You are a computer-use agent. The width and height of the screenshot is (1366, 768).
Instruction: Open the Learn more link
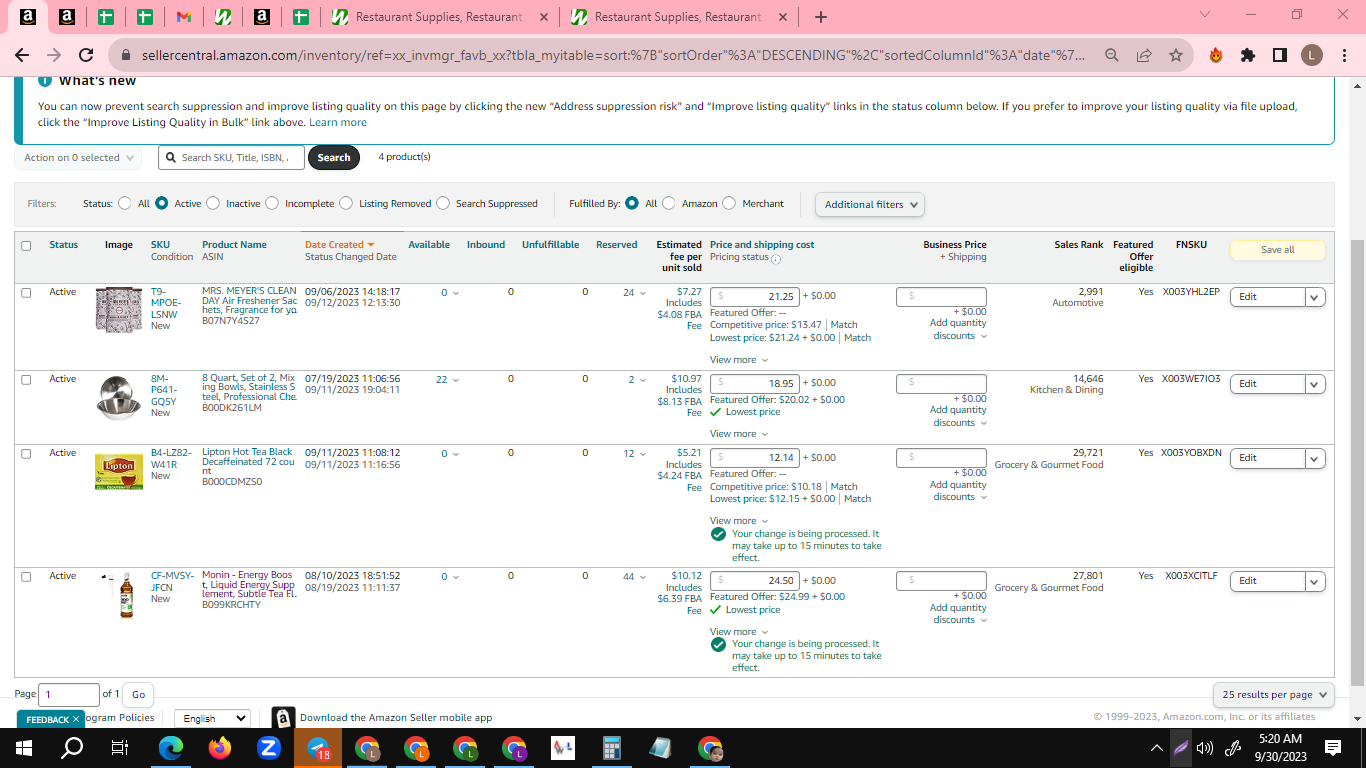click(x=338, y=122)
